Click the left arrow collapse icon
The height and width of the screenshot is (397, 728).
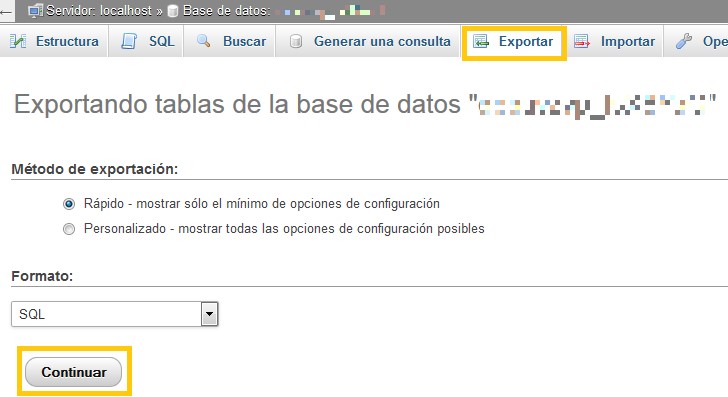[6, 12]
